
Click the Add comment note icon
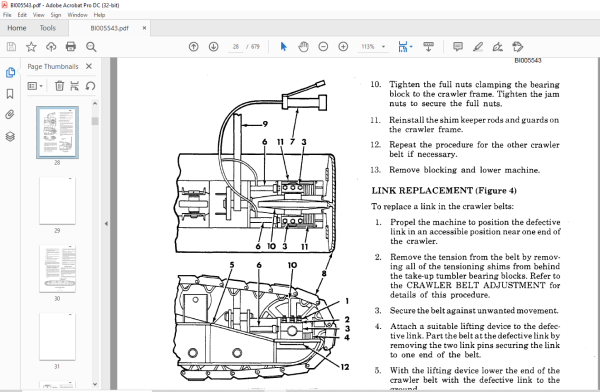[x=458, y=47]
